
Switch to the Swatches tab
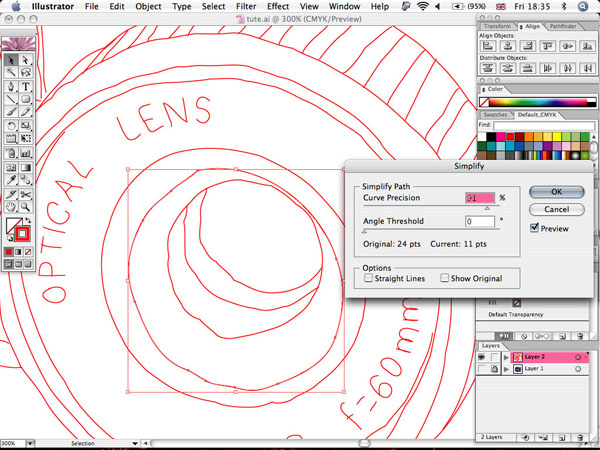(x=495, y=115)
